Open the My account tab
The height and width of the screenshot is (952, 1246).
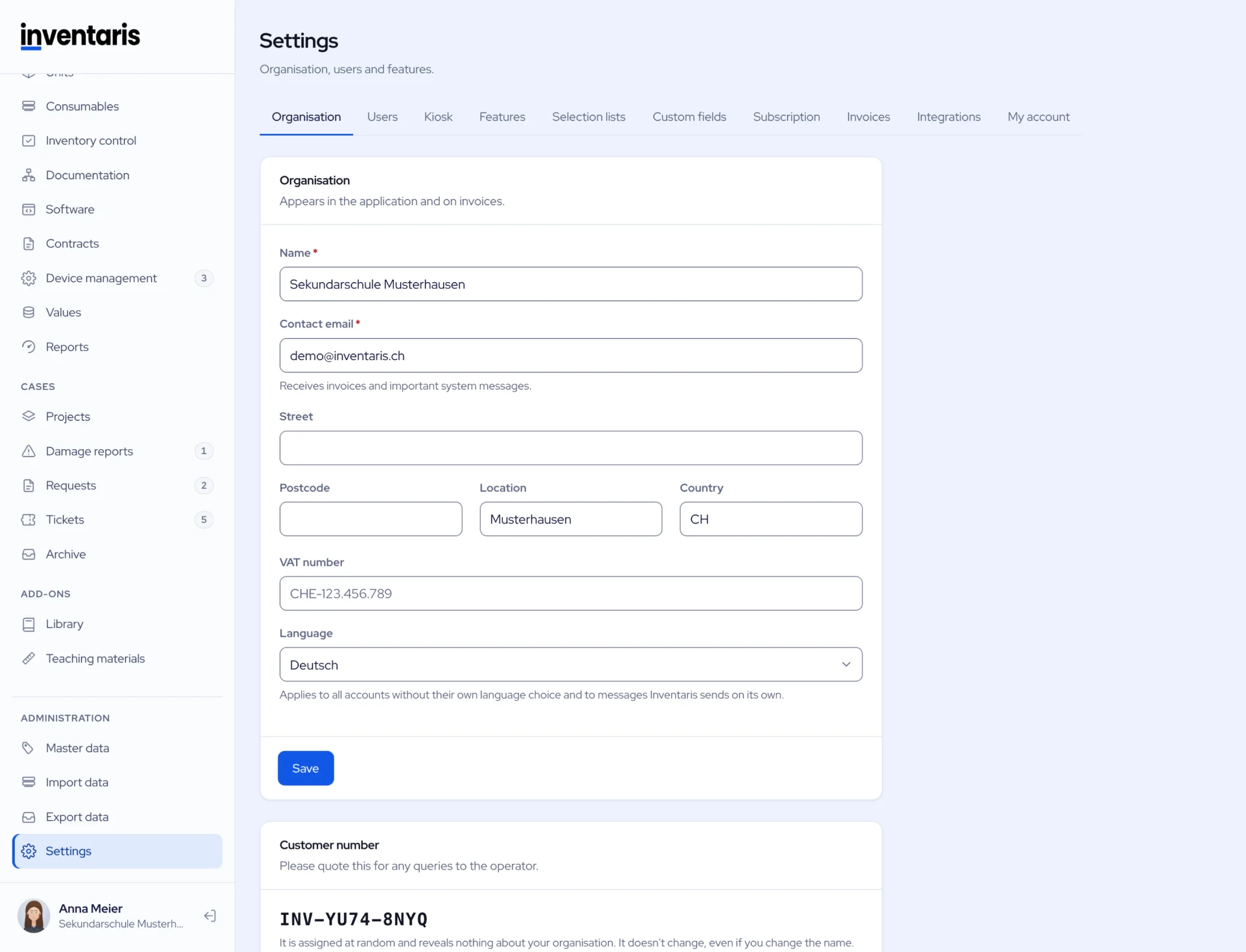point(1038,117)
